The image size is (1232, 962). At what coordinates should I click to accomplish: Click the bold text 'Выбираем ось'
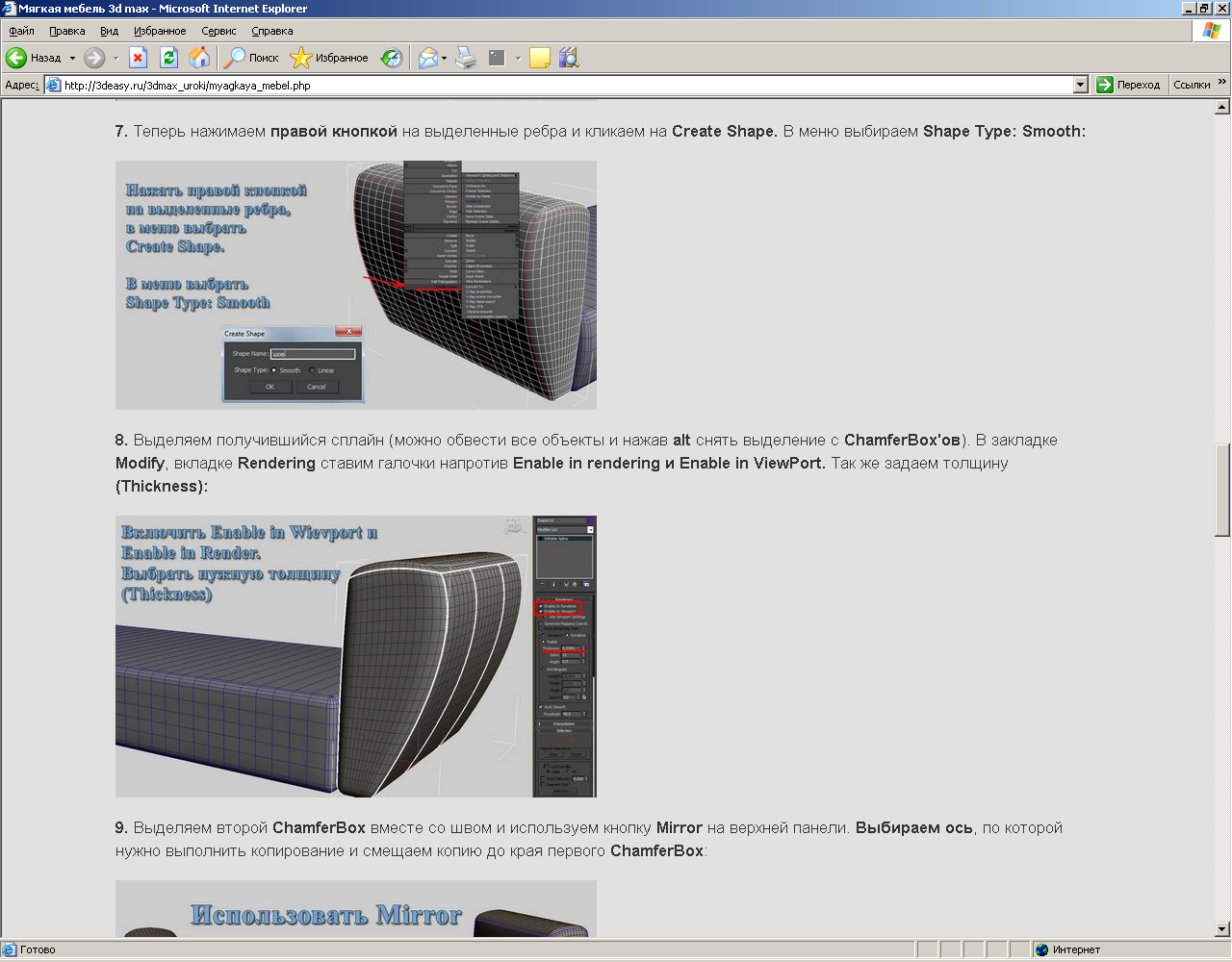coord(914,828)
